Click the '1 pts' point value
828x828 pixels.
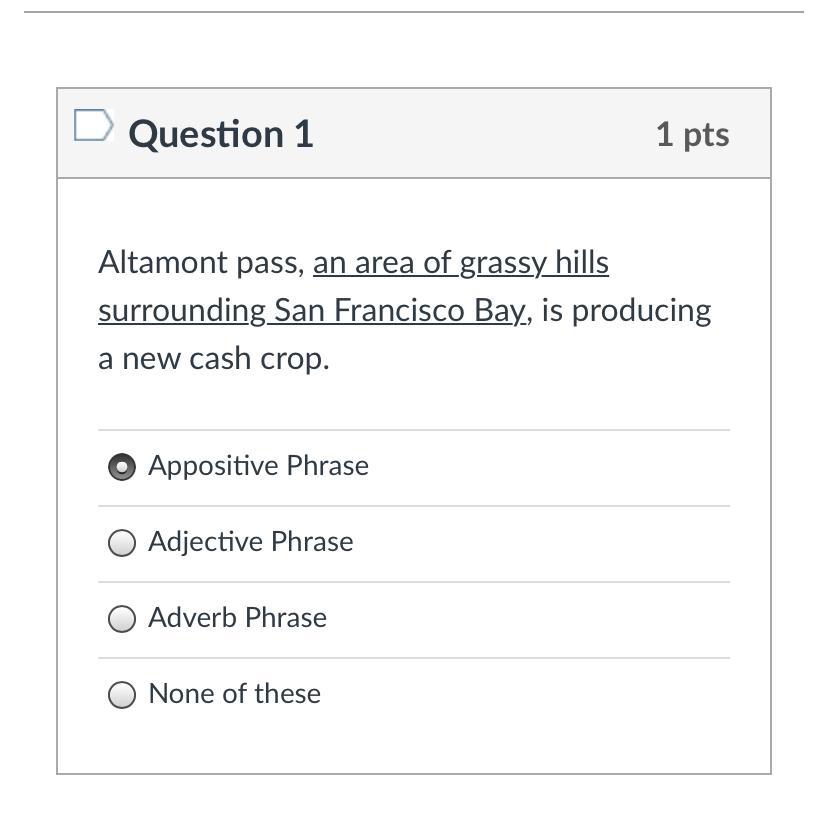coord(692,134)
